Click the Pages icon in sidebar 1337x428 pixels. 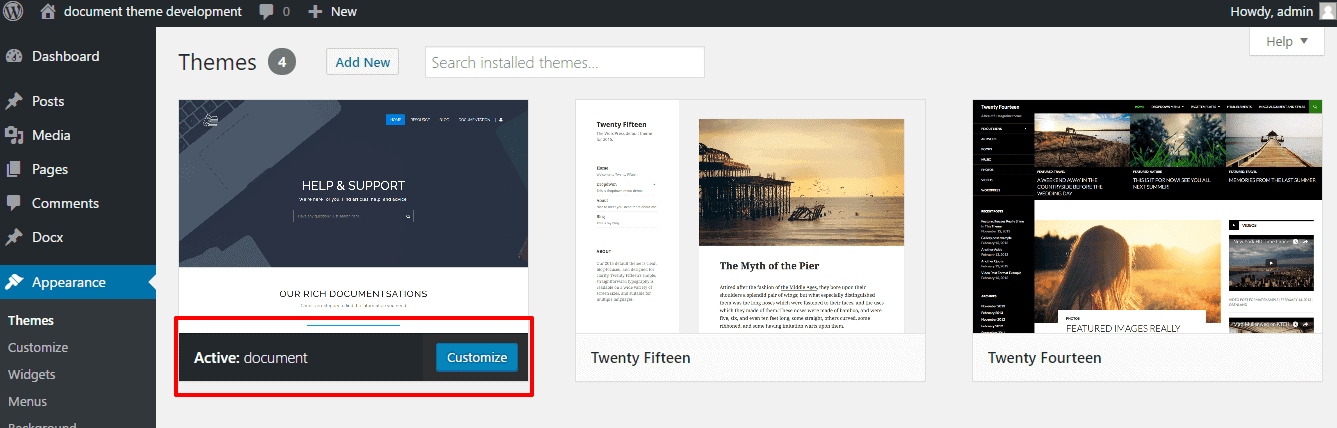[x=14, y=169]
